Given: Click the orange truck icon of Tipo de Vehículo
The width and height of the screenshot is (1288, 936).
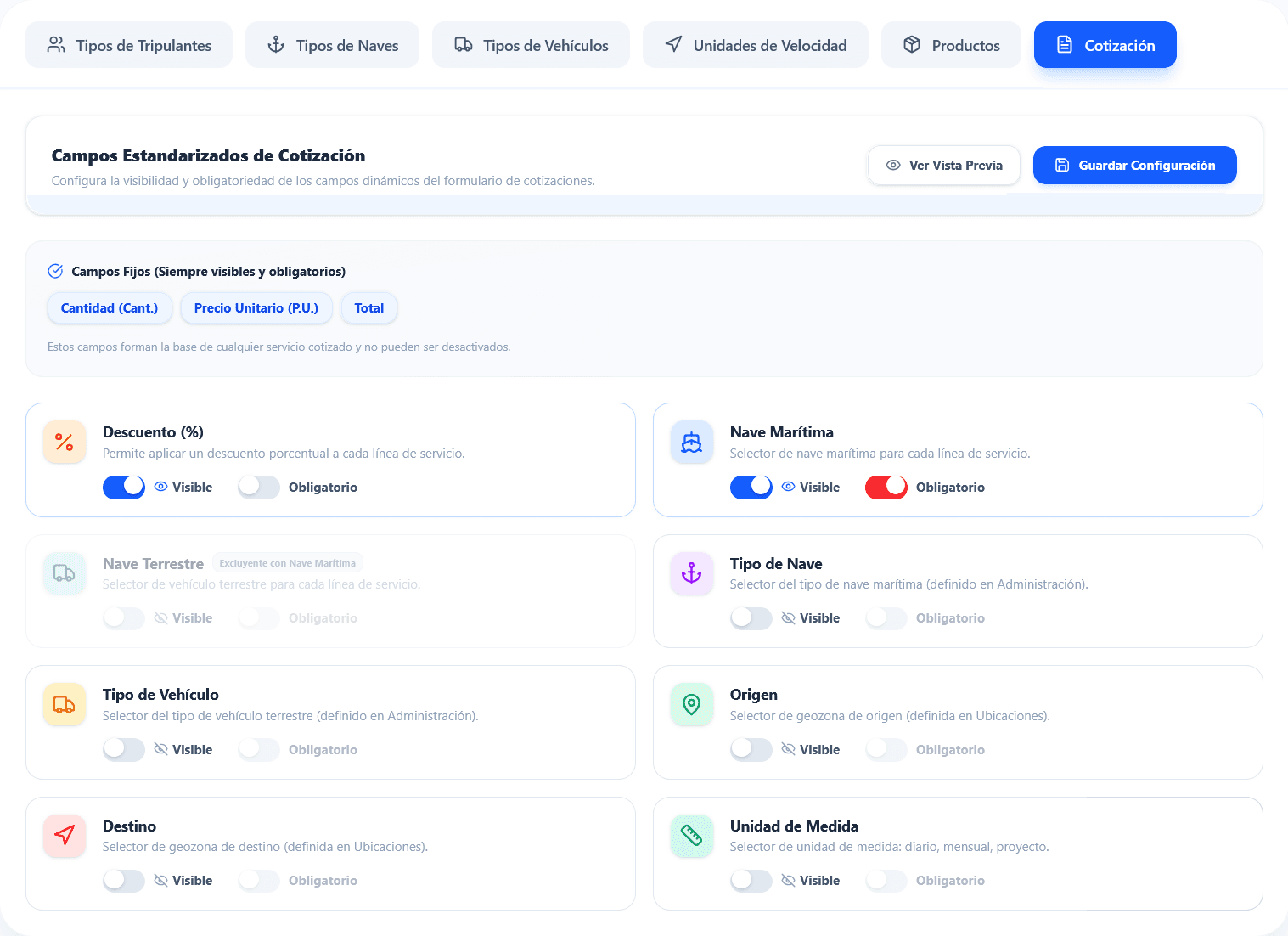Looking at the screenshot, I should point(65,704).
